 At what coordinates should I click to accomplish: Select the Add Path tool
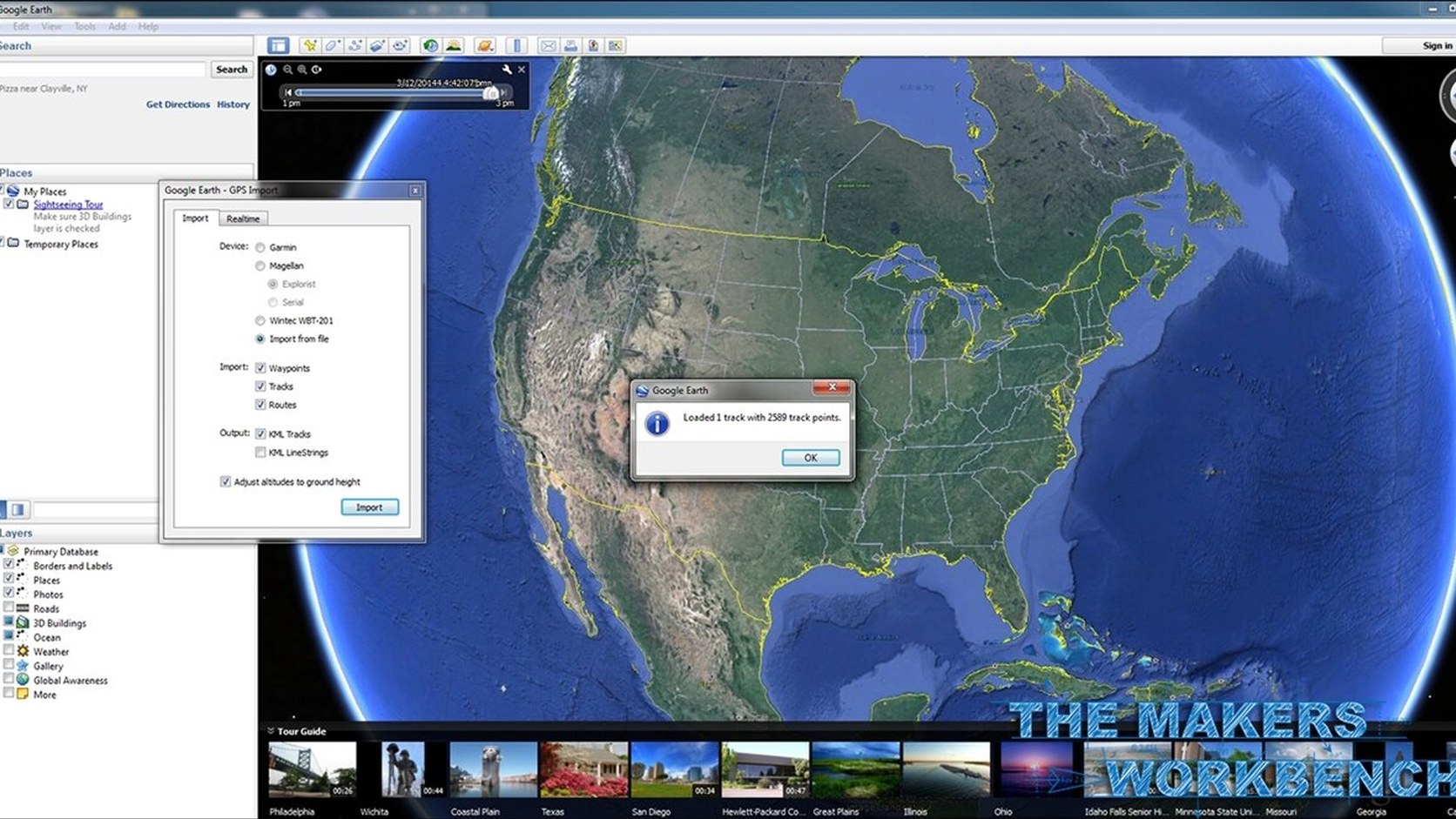[x=354, y=45]
